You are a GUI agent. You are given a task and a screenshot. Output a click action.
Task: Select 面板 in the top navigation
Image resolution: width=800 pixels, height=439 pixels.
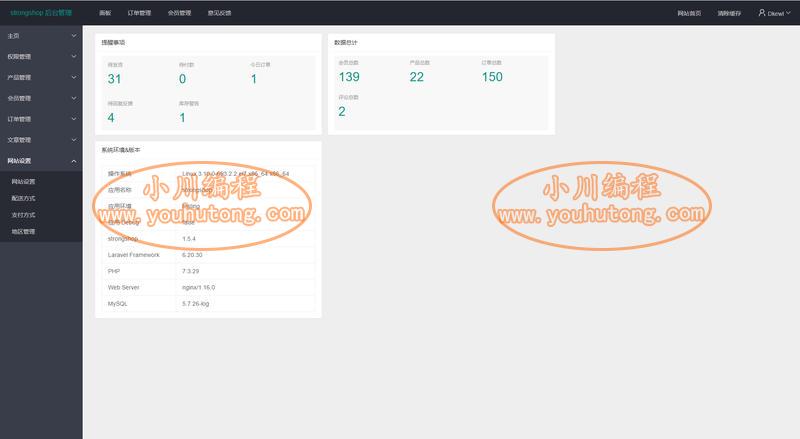pos(105,13)
